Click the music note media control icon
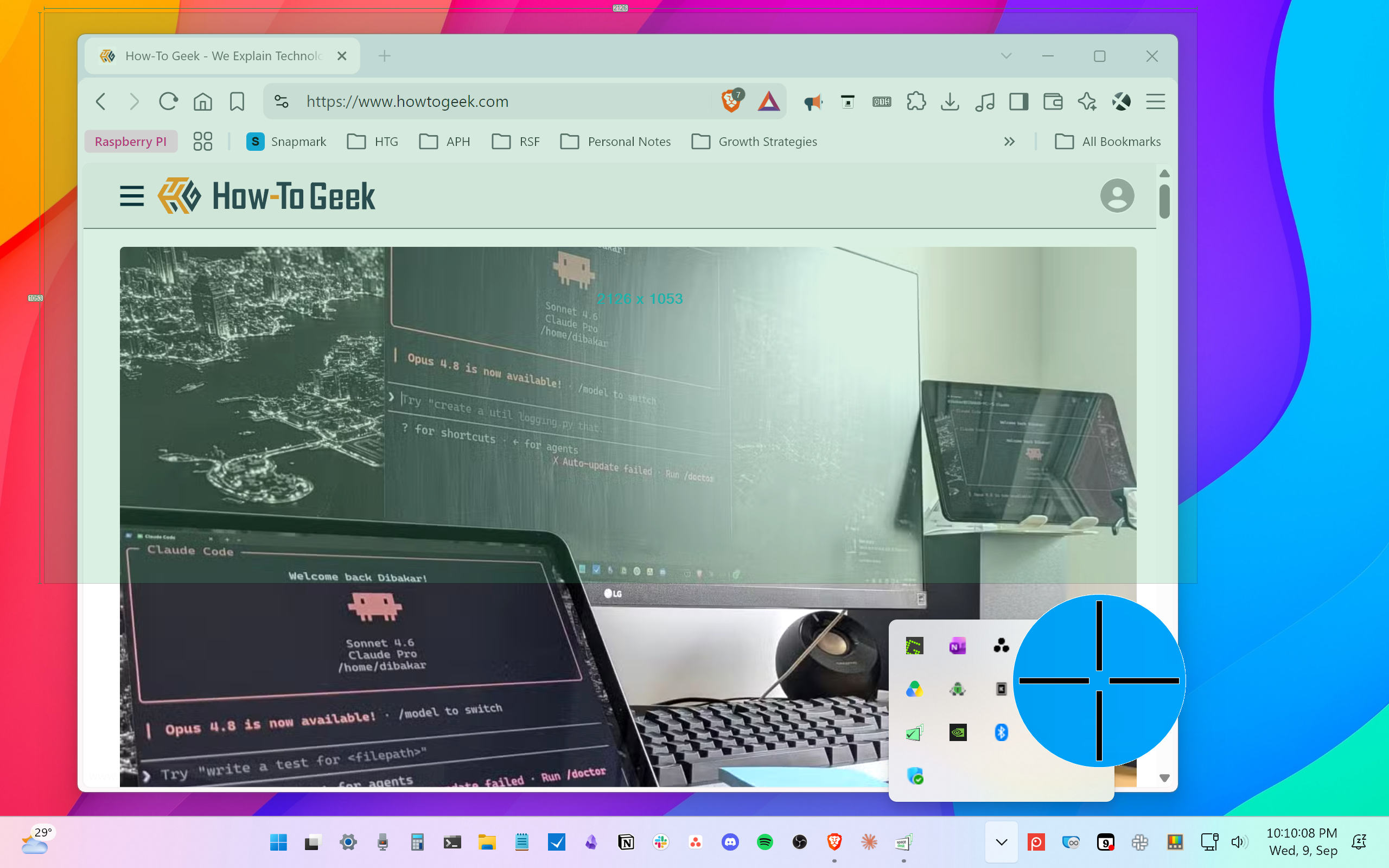 tap(984, 102)
